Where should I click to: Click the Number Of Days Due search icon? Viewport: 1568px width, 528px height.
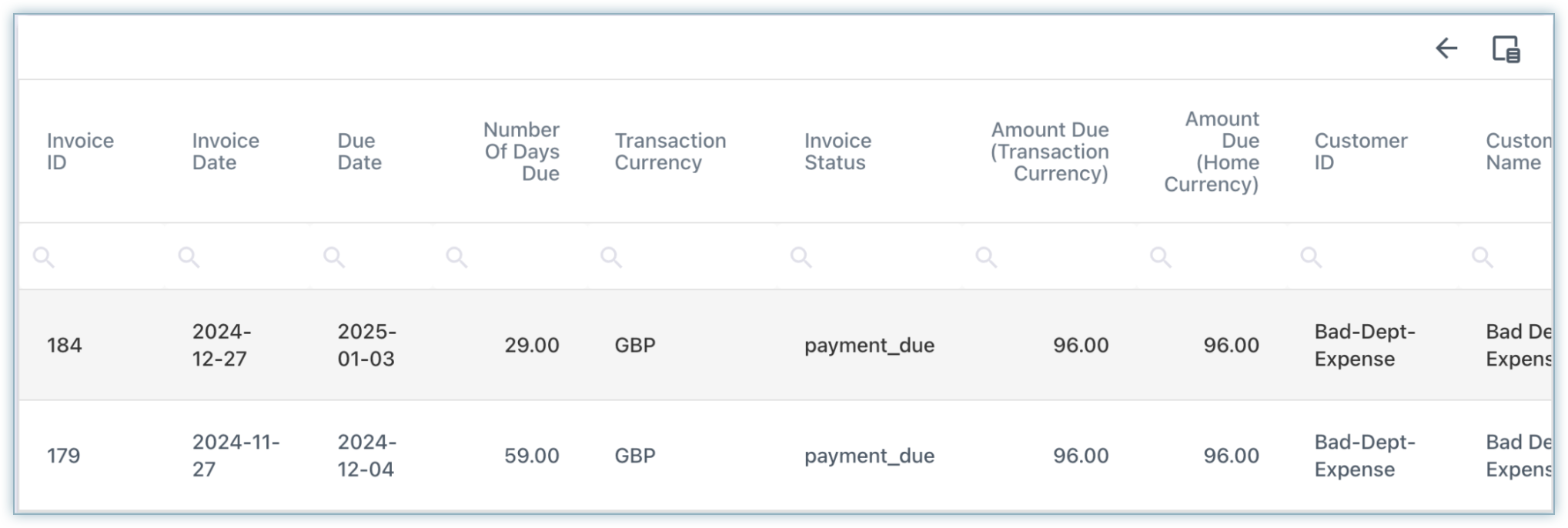[x=456, y=257]
